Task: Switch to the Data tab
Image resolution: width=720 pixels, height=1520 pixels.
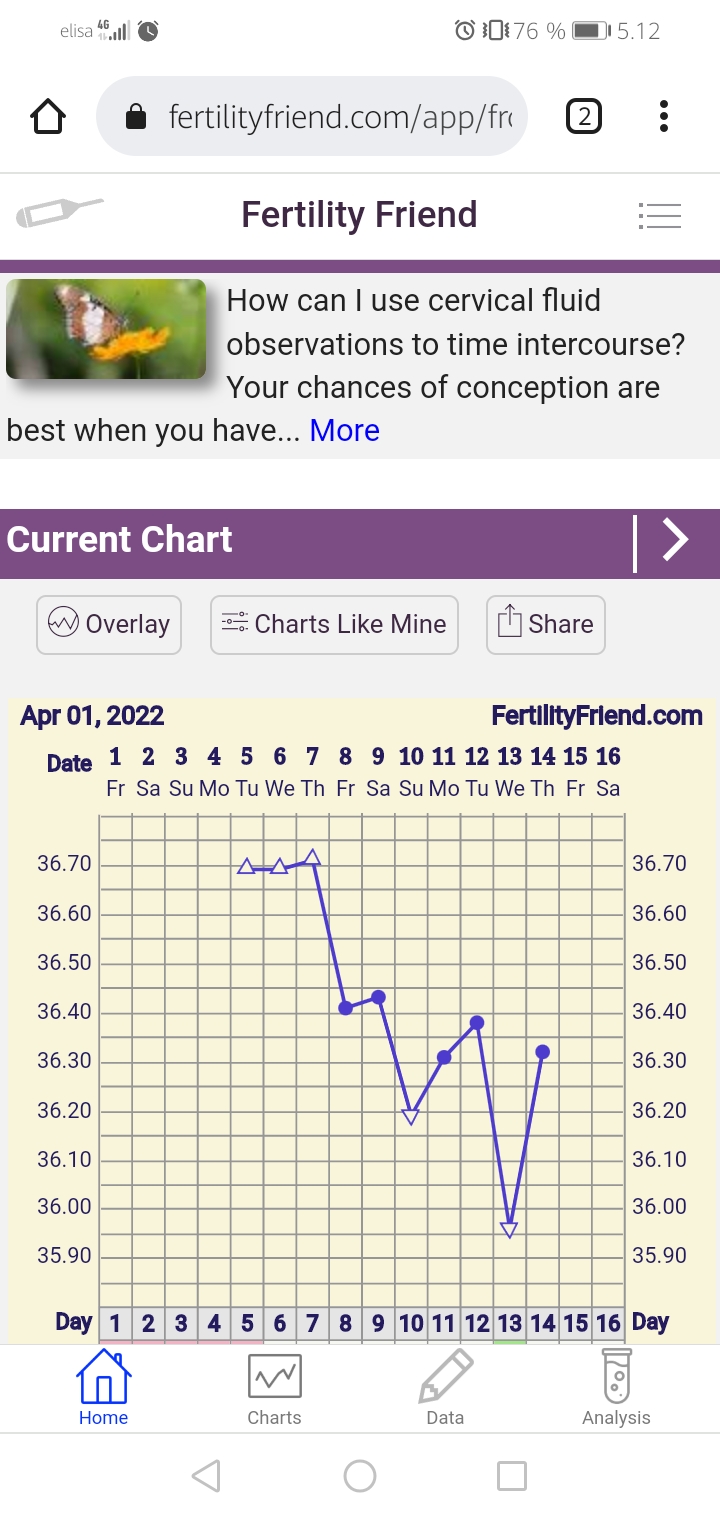Action: (x=445, y=1389)
